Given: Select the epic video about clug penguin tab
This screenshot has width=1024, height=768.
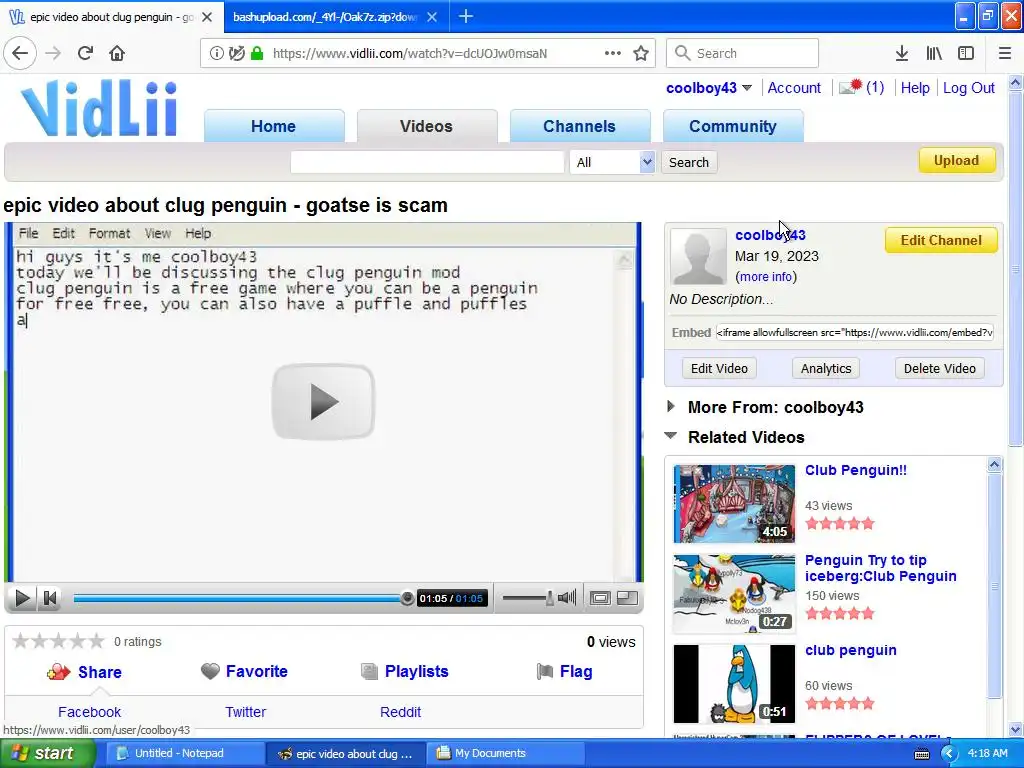Looking at the screenshot, I should (111, 17).
